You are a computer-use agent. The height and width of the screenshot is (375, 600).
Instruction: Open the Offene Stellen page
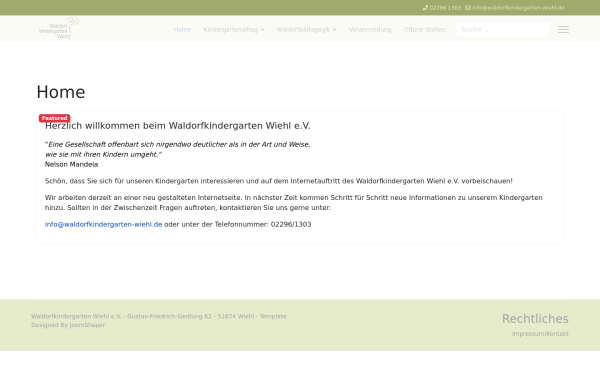(424, 29)
